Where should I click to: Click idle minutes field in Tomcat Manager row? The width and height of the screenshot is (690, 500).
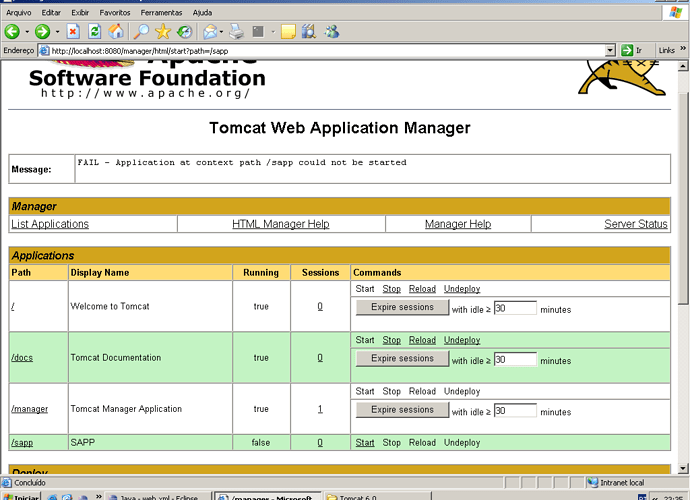tap(515, 411)
